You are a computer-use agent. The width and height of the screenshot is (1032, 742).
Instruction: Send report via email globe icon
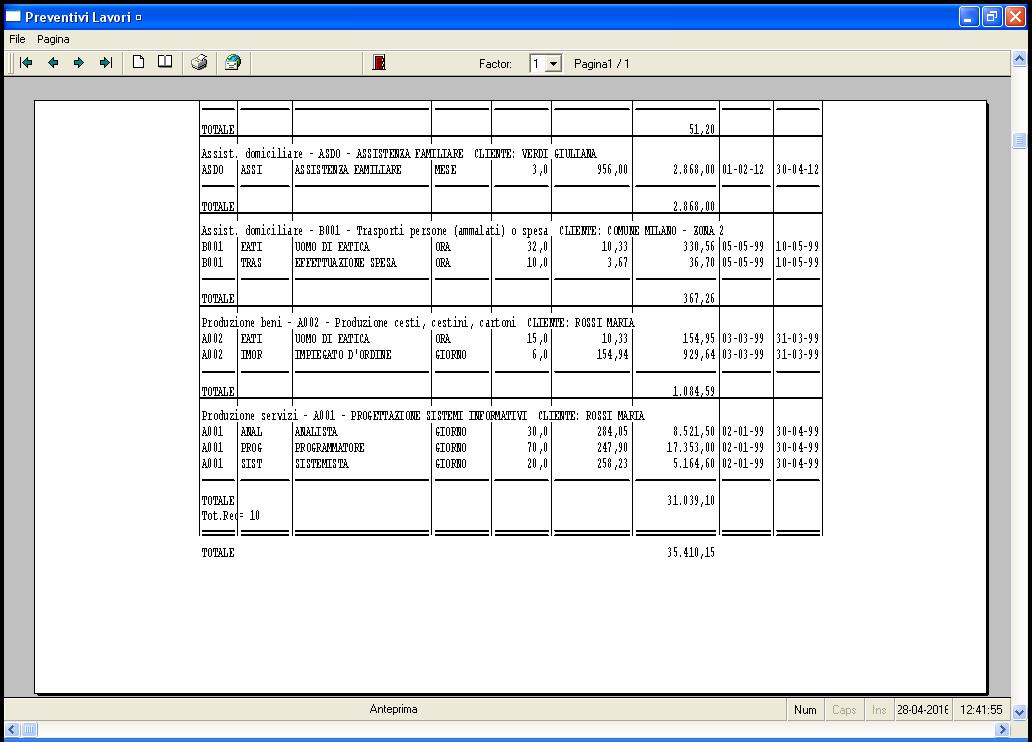click(x=233, y=63)
